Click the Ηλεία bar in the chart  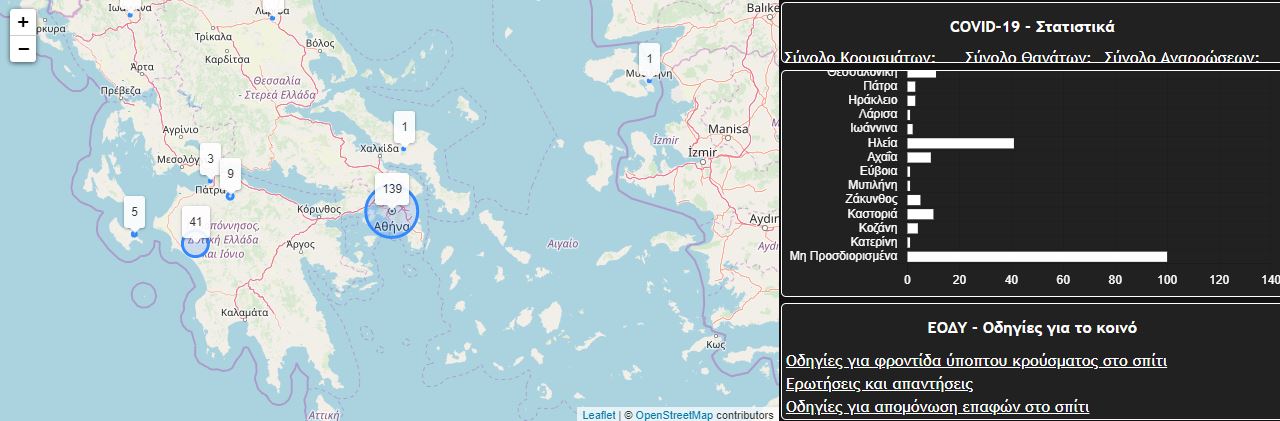click(x=960, y=143)
